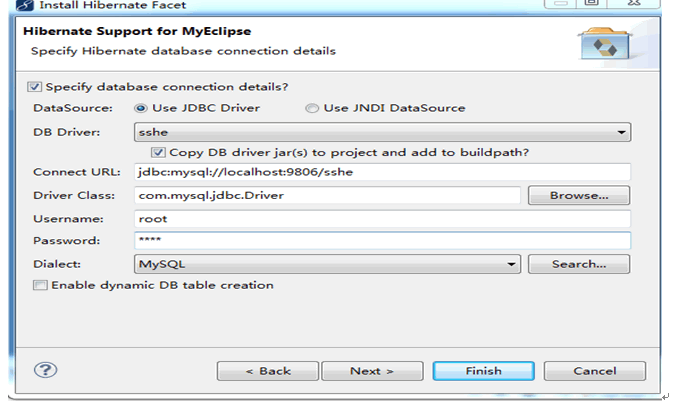Click the help question mark icon
The height and width of the screenshot is (415, 687).
point(45,370)
